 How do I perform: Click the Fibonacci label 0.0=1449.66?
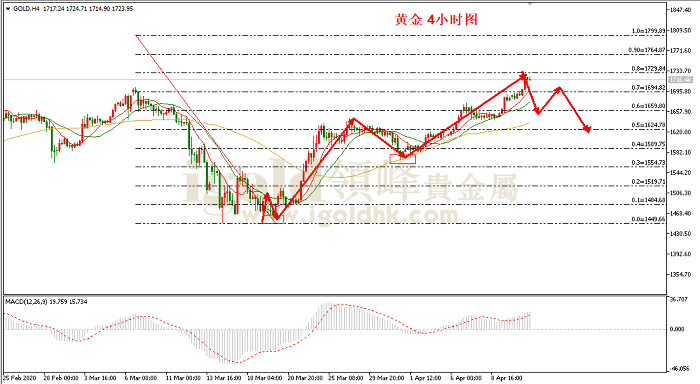(x=648, y=219)
